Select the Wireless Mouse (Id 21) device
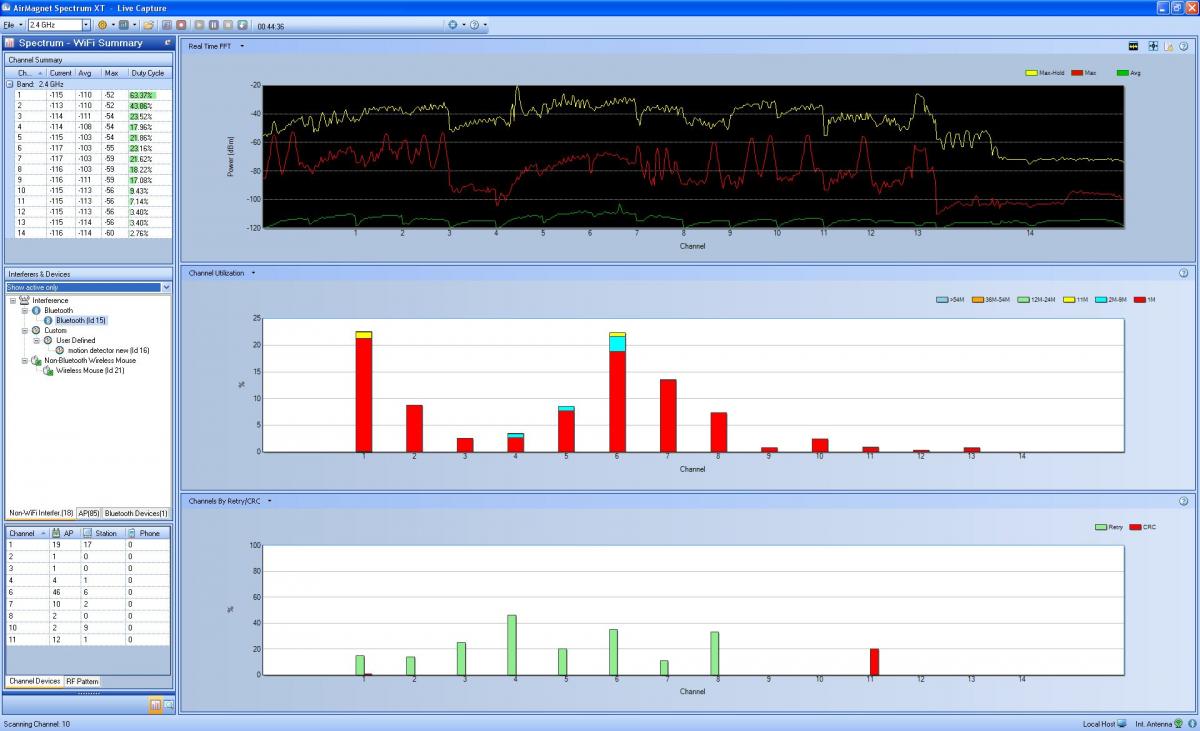1200x731 pixels. [x=90, y=370]
